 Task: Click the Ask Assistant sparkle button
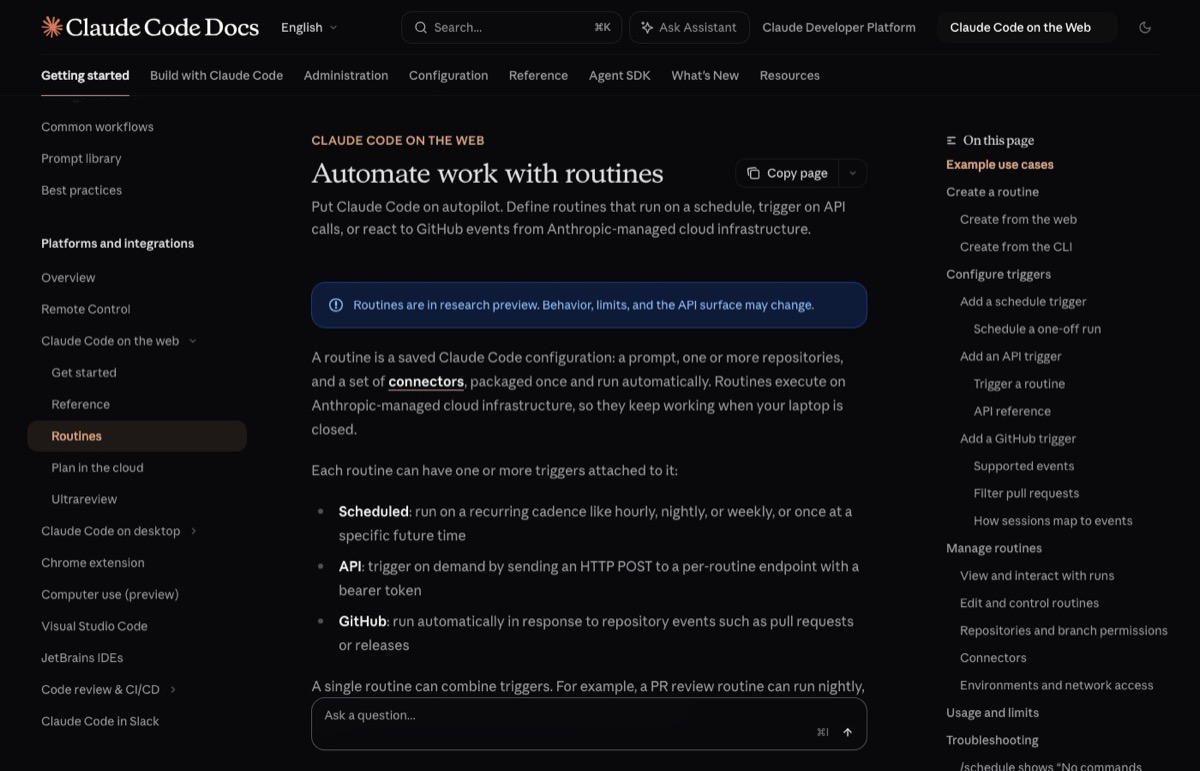pyautogui.click(x=689, y=28)
